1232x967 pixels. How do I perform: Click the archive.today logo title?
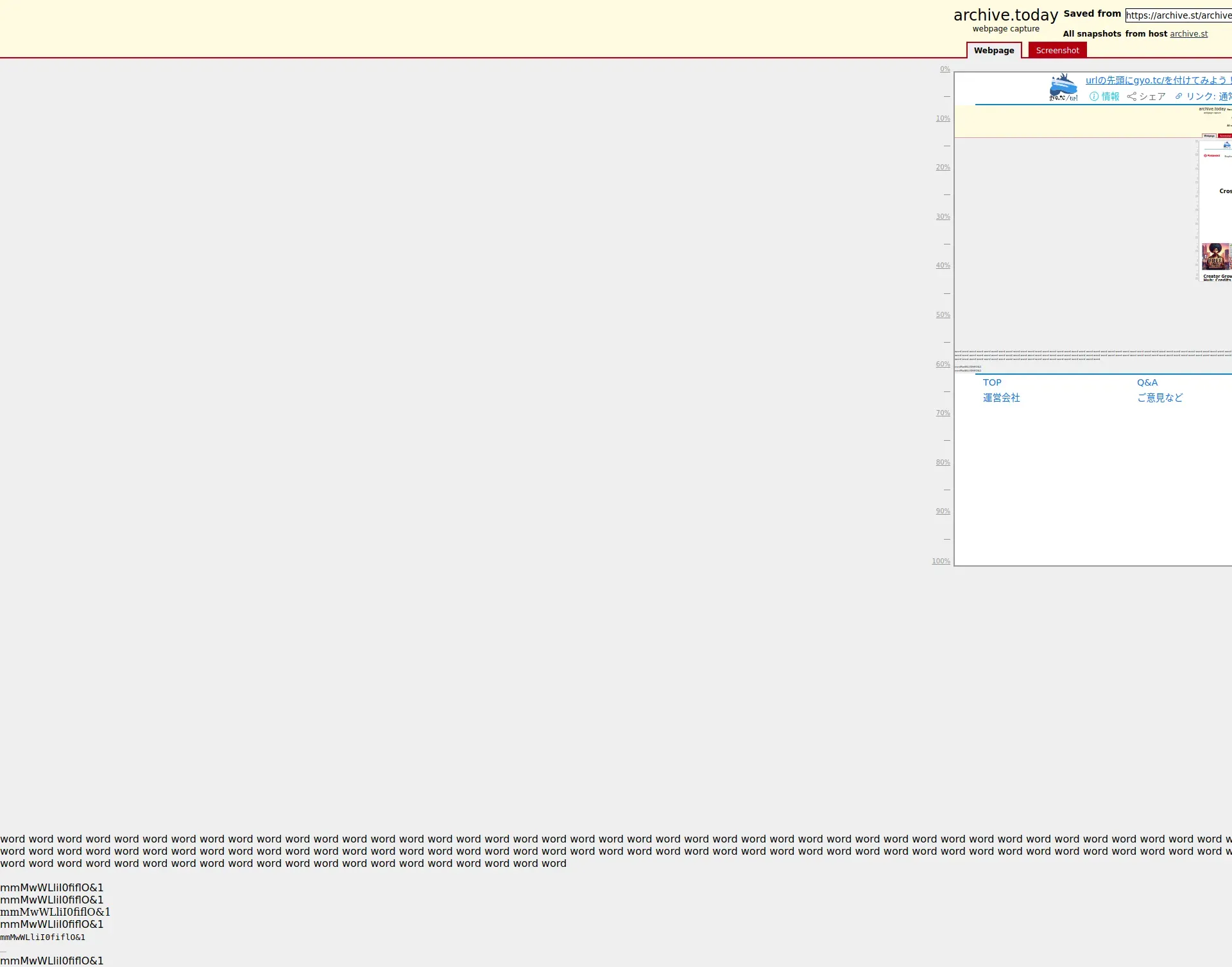(1005, 15)
